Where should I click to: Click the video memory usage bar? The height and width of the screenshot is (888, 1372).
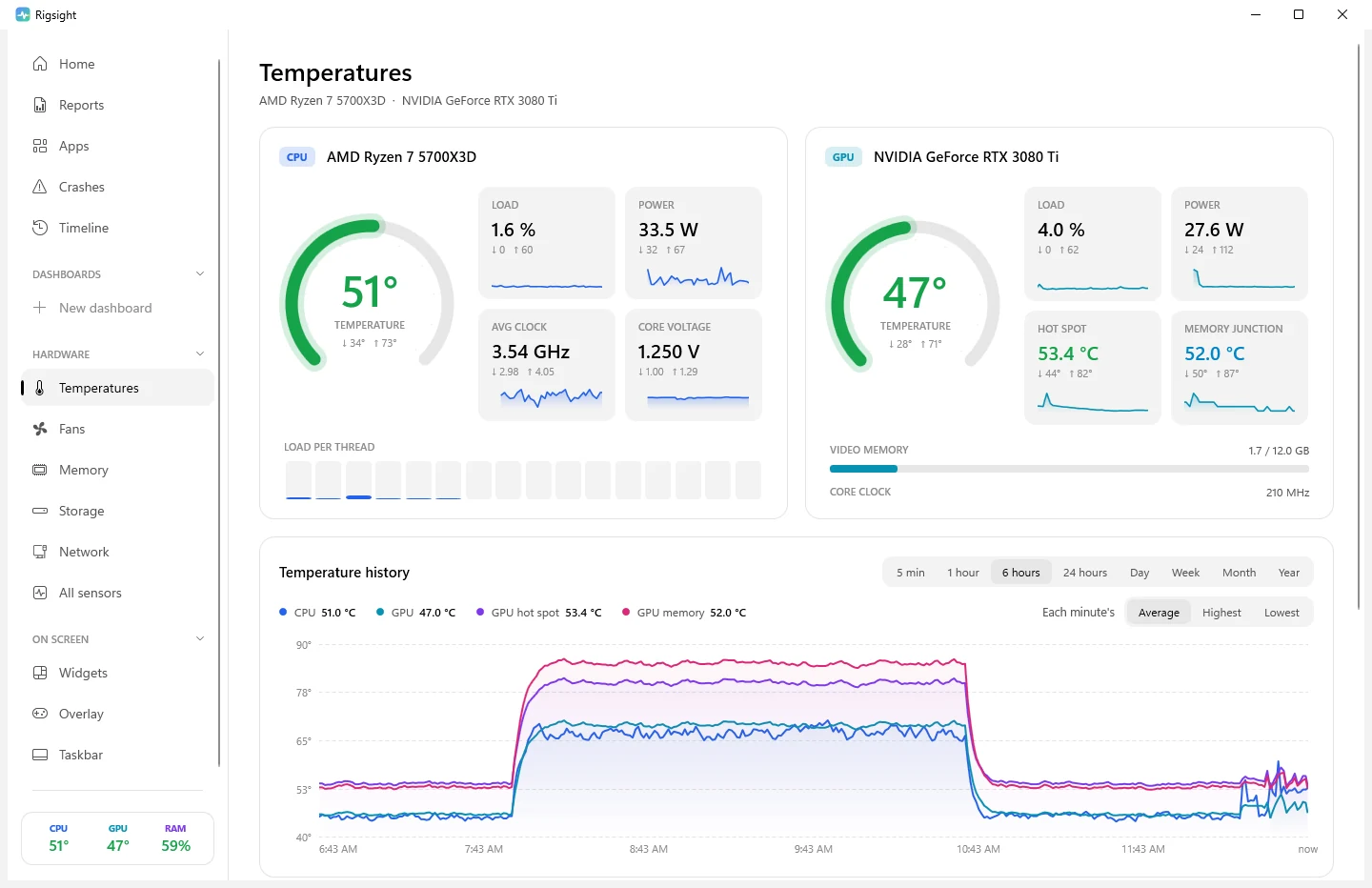(x=1069, y=469)
